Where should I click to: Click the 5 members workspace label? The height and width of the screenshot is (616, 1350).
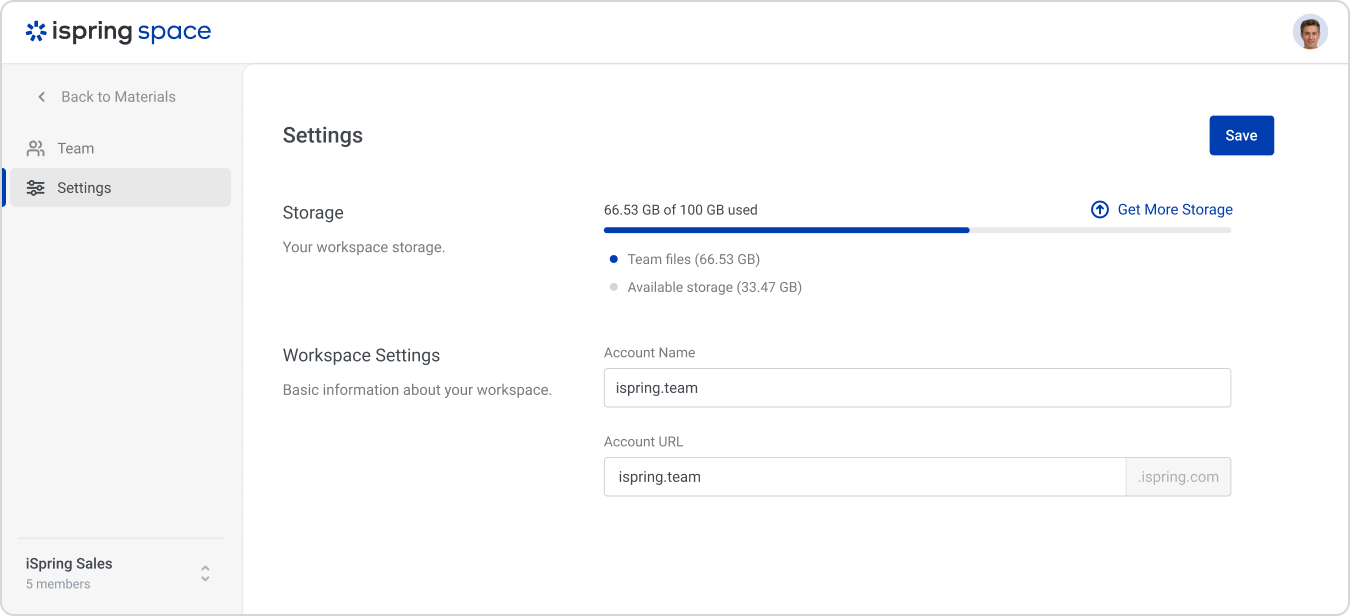58,584
